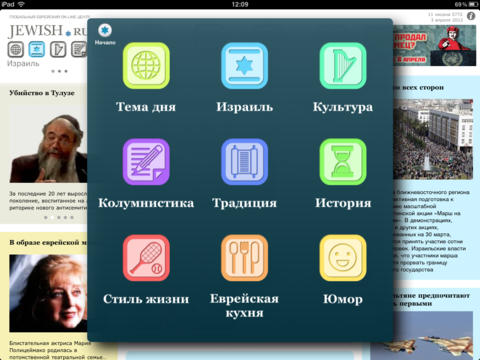This screenshot has height=360, width=480.
Task: Select the Израиль star icon in menu
Action: (244, 66)
